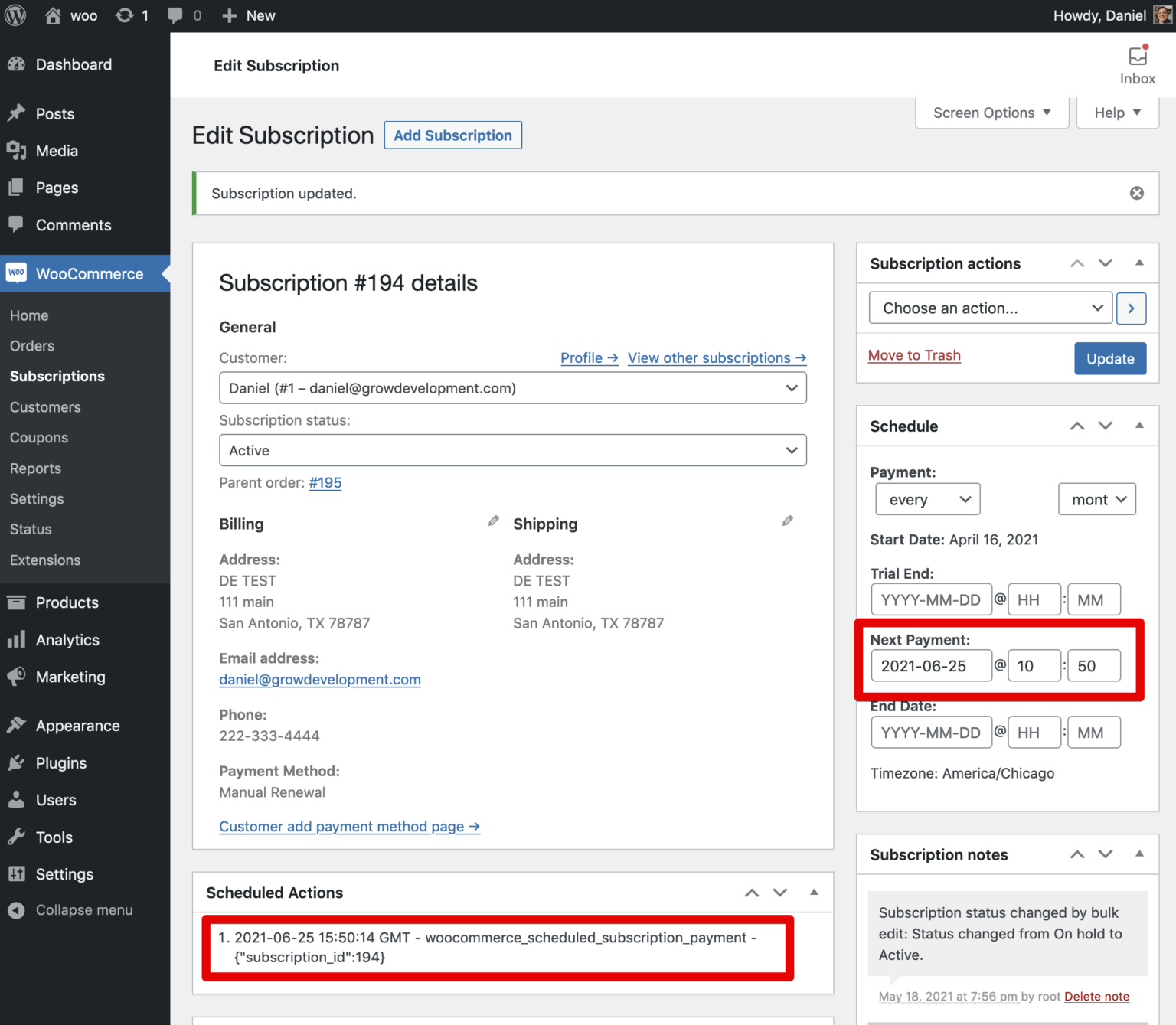This screenshot has width=1176, height=1025.
Task: Edit the Billing address via its pencil icon
Action: (x=493, y=521)
